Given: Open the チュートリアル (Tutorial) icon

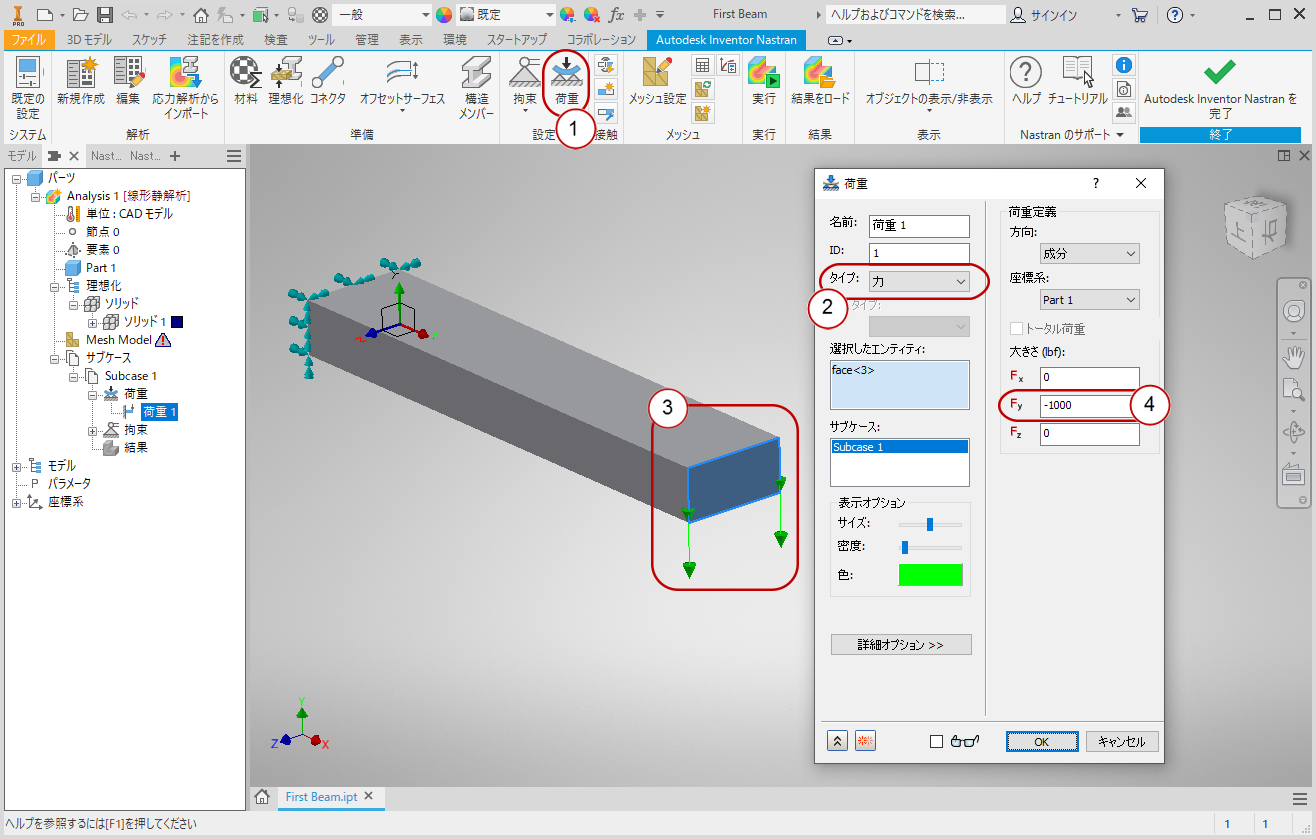Looking at the screenshot, I should point(1077,80).
